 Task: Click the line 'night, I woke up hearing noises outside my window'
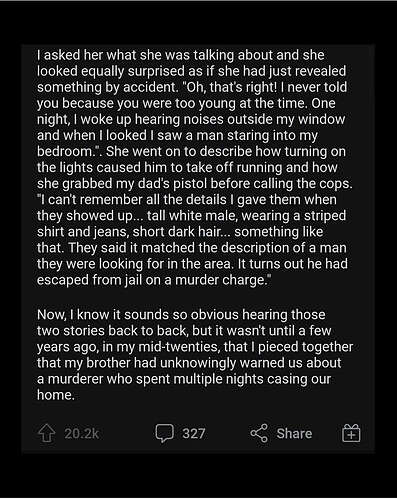click(191, 120)
